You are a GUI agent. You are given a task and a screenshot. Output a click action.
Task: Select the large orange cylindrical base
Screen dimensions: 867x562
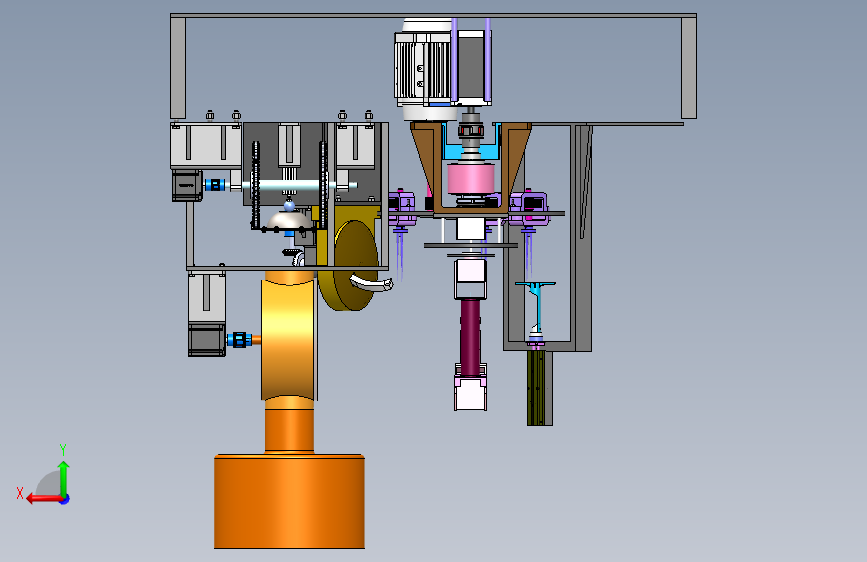click(x=289, y=501)
